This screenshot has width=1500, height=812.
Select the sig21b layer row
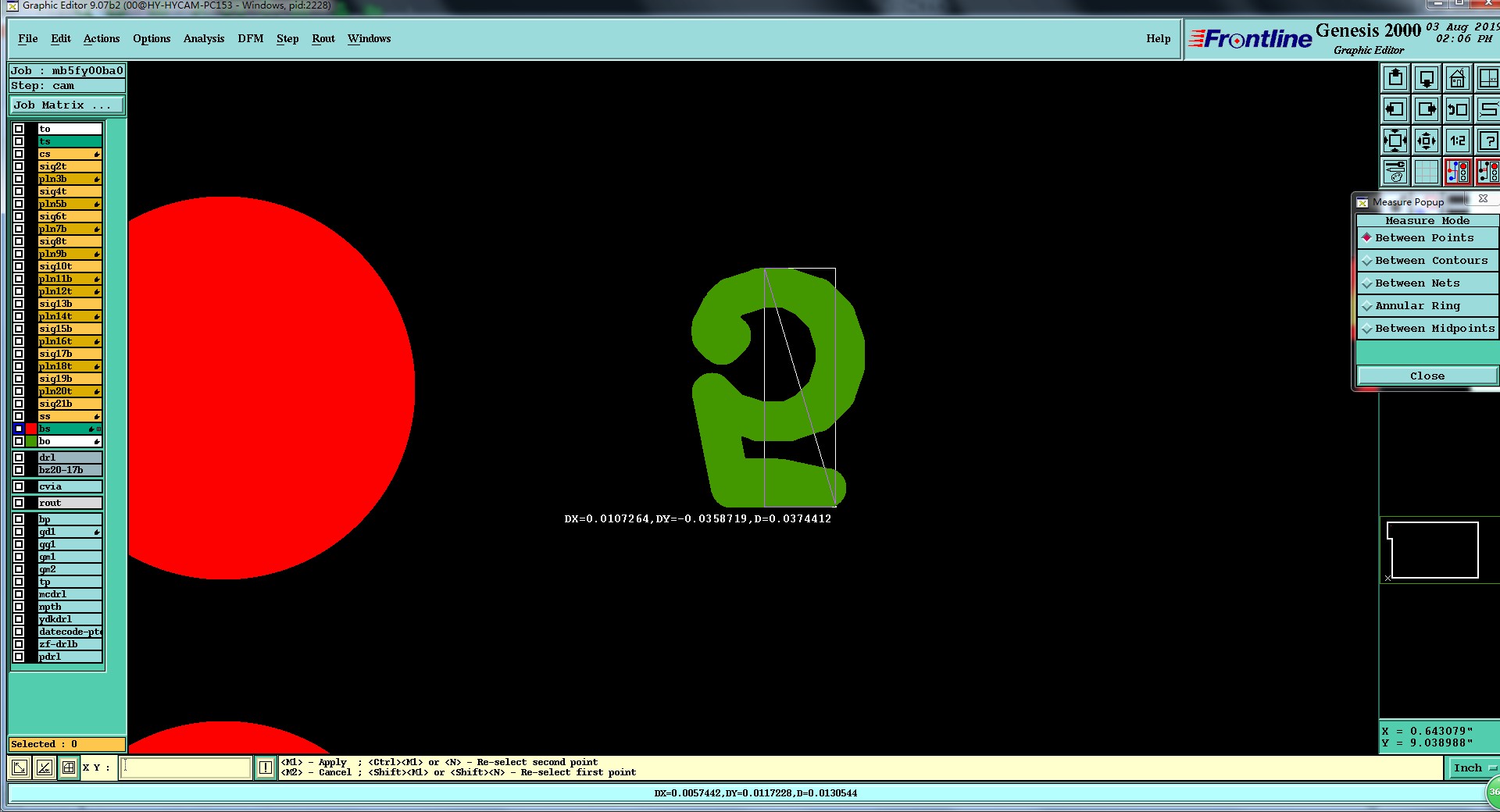point(70,404)
